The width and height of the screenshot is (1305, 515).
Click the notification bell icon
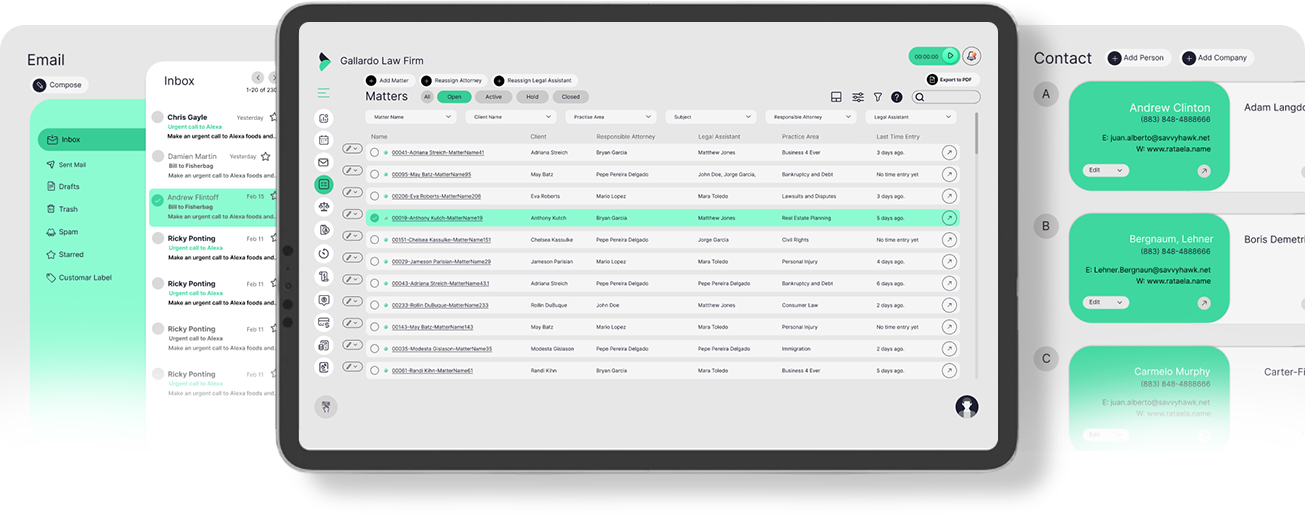point(972,56)
